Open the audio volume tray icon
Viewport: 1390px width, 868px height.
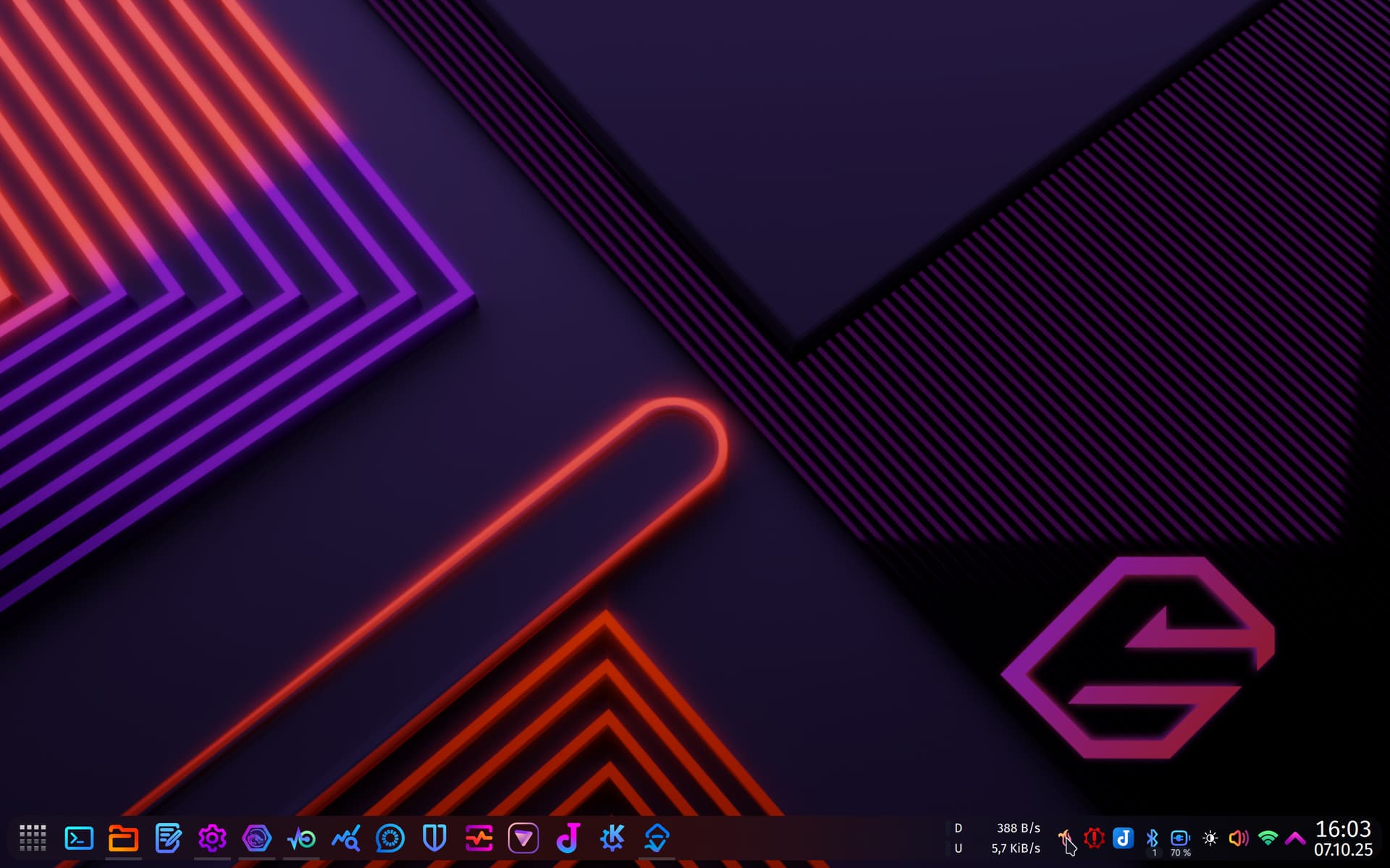(x=1239, y=838)
